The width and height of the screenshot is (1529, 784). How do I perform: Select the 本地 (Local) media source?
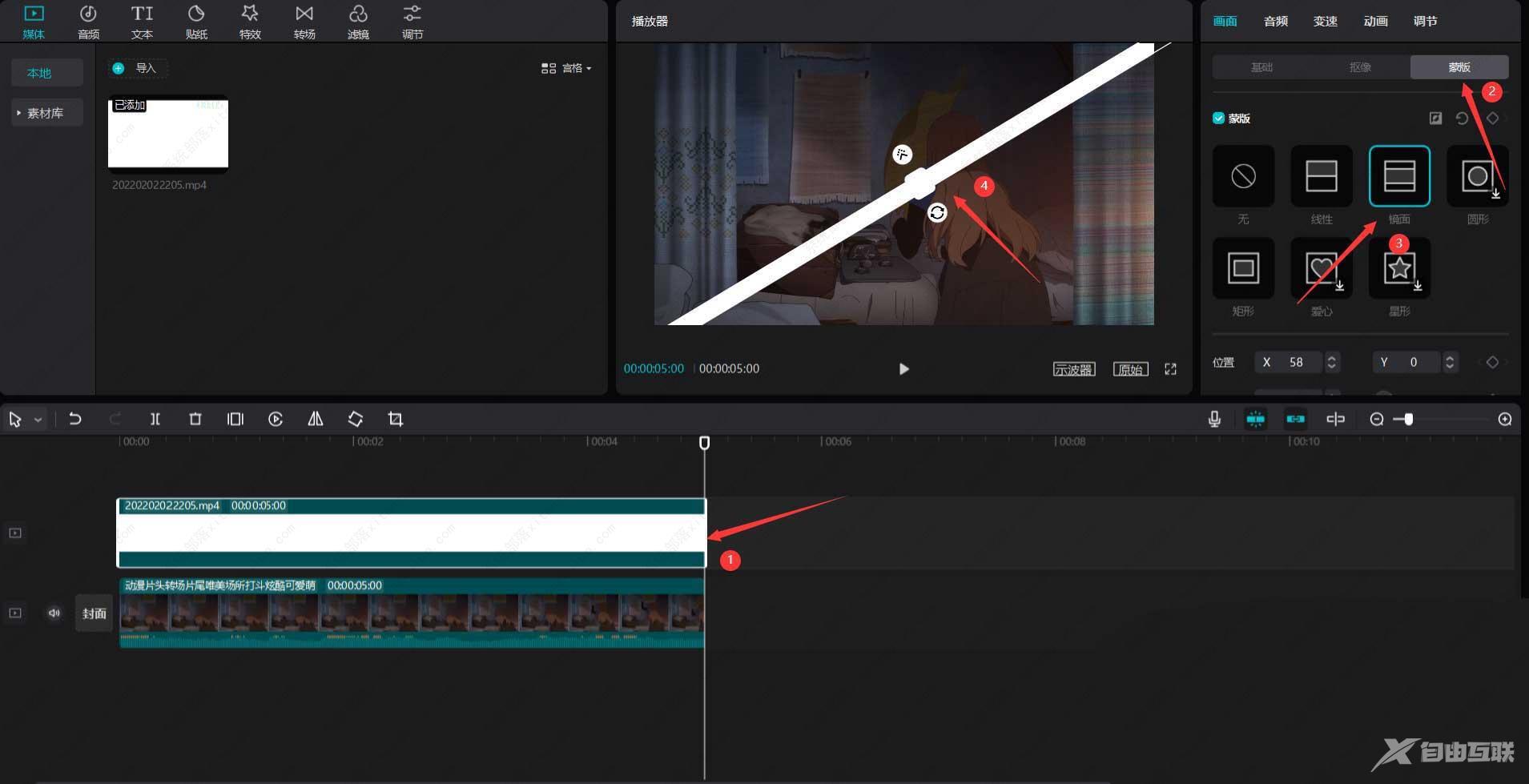(46, 73)
